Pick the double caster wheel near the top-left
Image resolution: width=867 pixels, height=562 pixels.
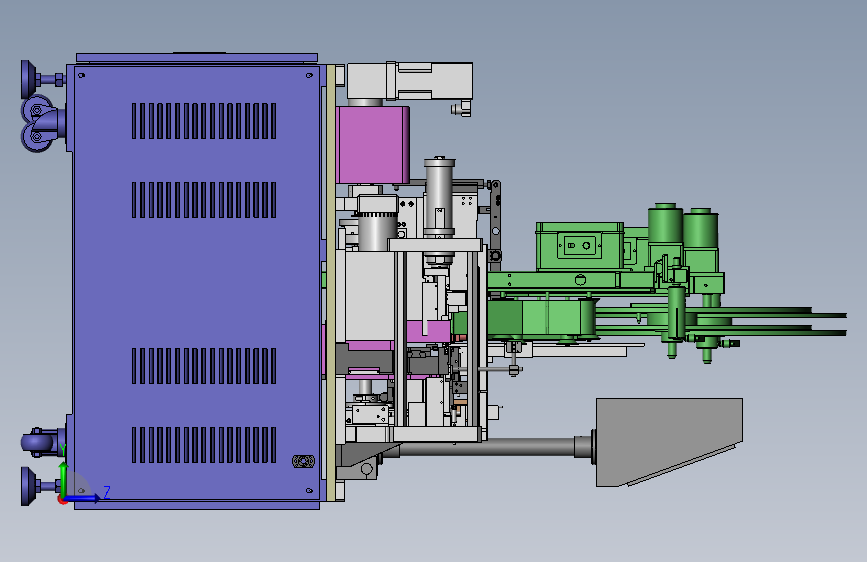[42, 123]
